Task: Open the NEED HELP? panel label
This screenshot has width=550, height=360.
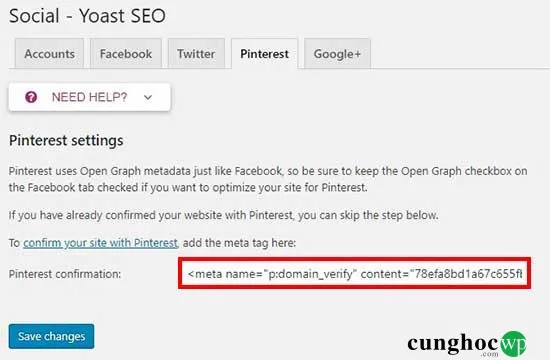Action: point(89,97)
